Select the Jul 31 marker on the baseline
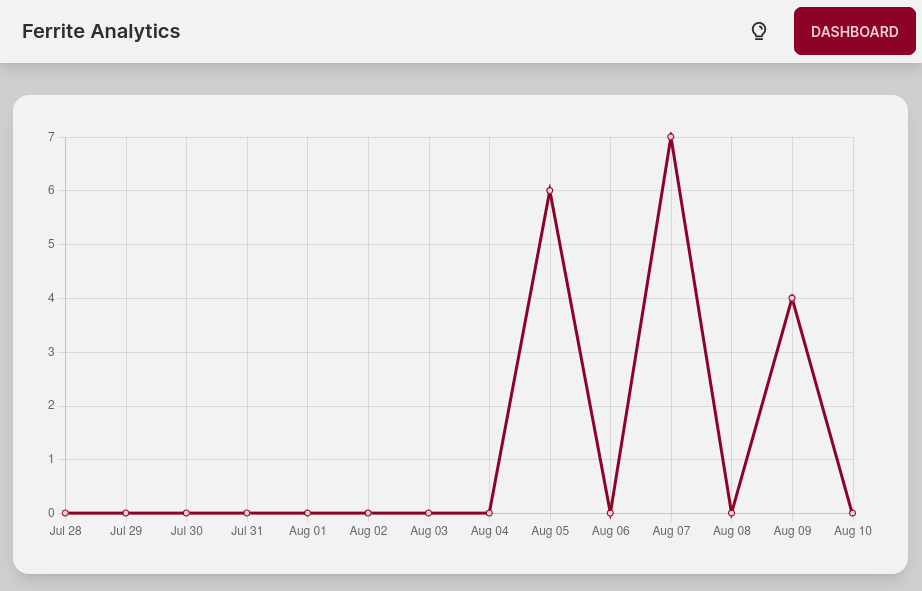This screenshot has width=922, height=591. tap(247, 512)
